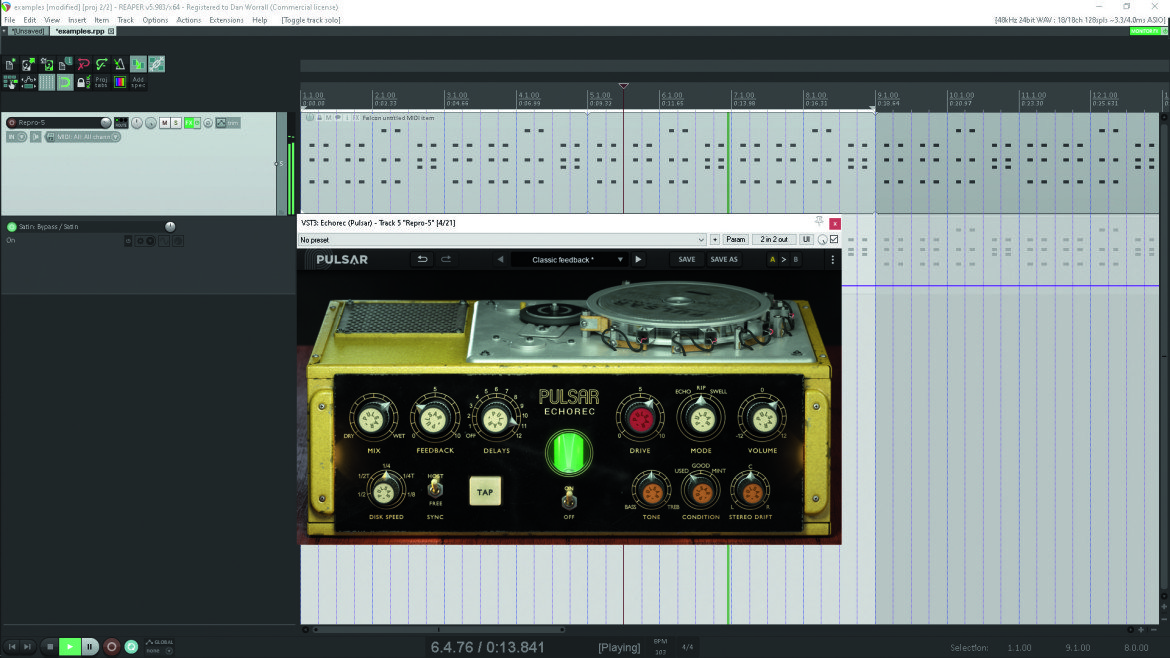This screenshot has width=1170, height=658.
Task: Open the MIDI: All channels input dropdown
Action: coord(84,137)
